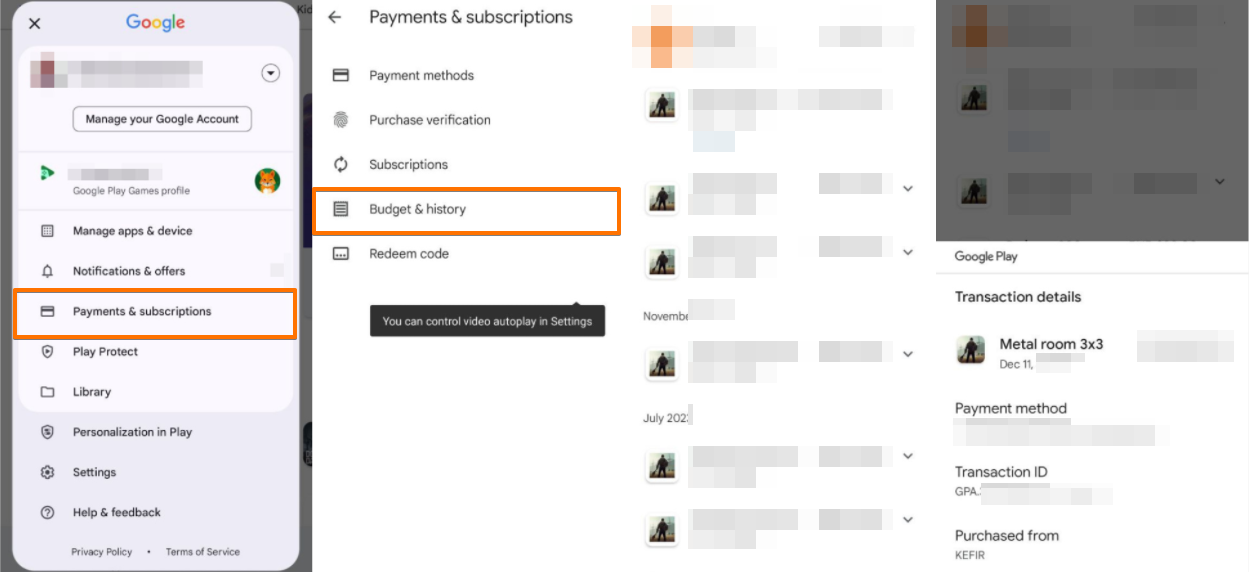
Task: Click the Redeem code icon
Action: click(341, 254)
